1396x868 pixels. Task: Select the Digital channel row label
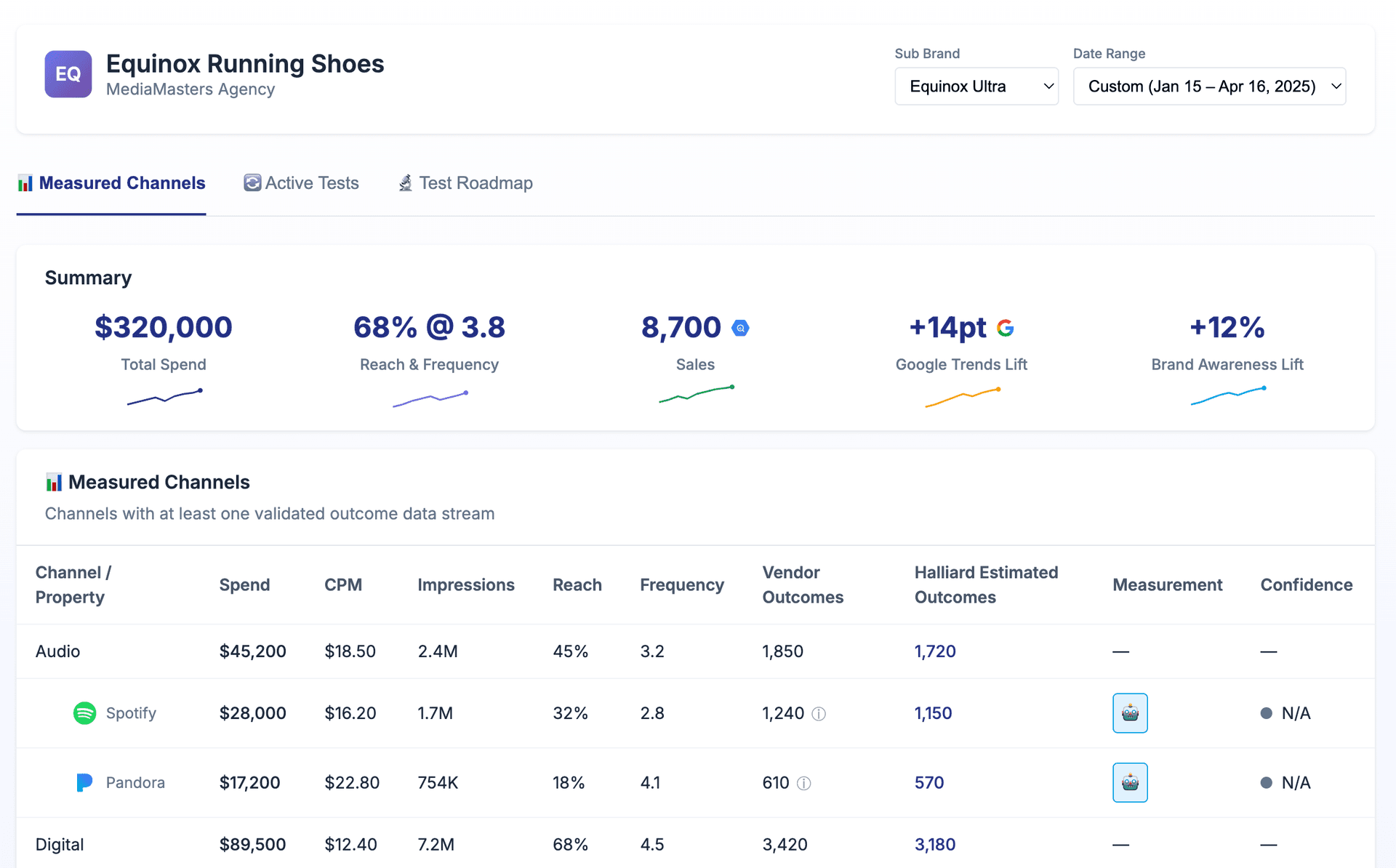click(60, 845)
